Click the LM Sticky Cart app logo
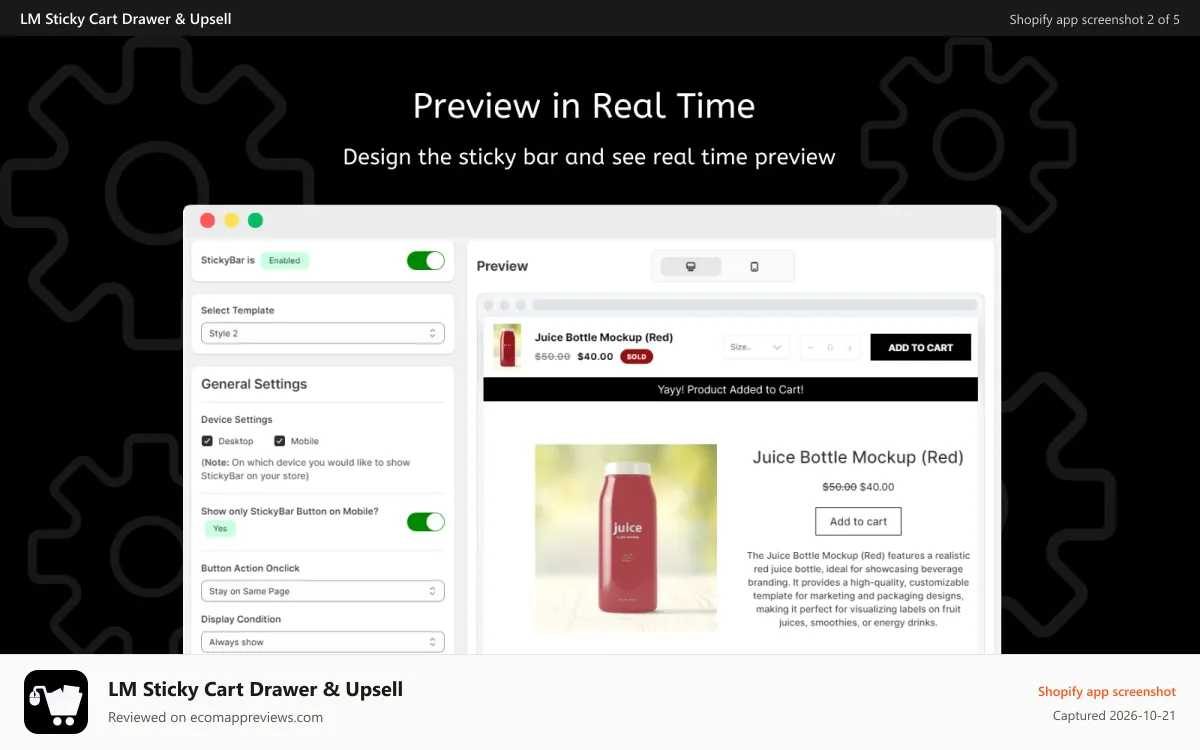The image size is (1200, 750). click(56, 702)
